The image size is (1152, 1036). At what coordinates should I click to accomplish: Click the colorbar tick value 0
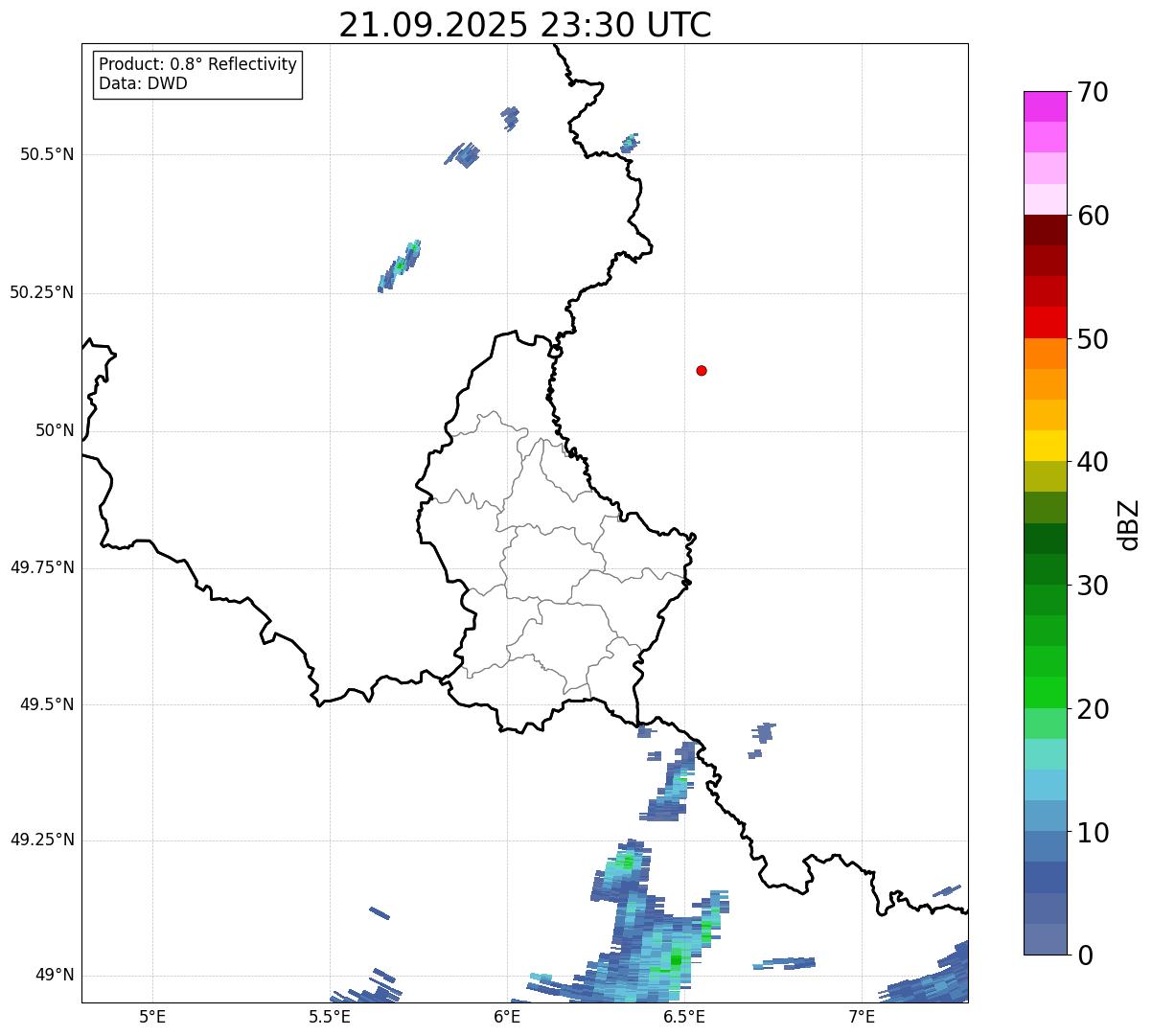[1085, 955]
